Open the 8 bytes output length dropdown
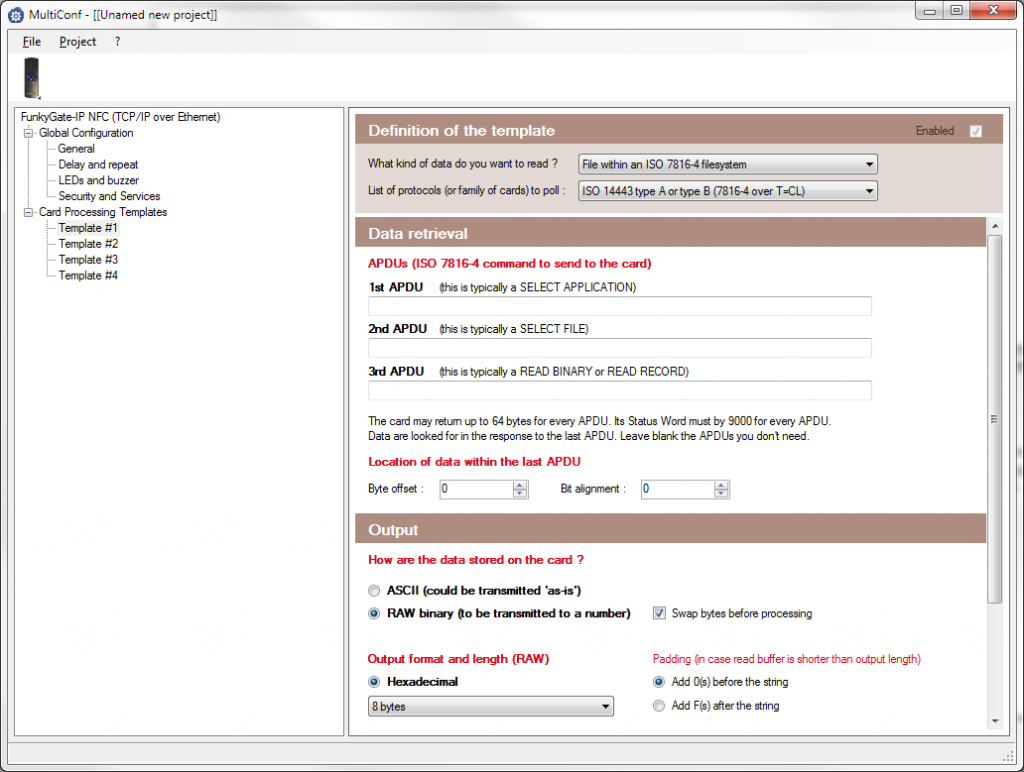 [x=490, y=706]
